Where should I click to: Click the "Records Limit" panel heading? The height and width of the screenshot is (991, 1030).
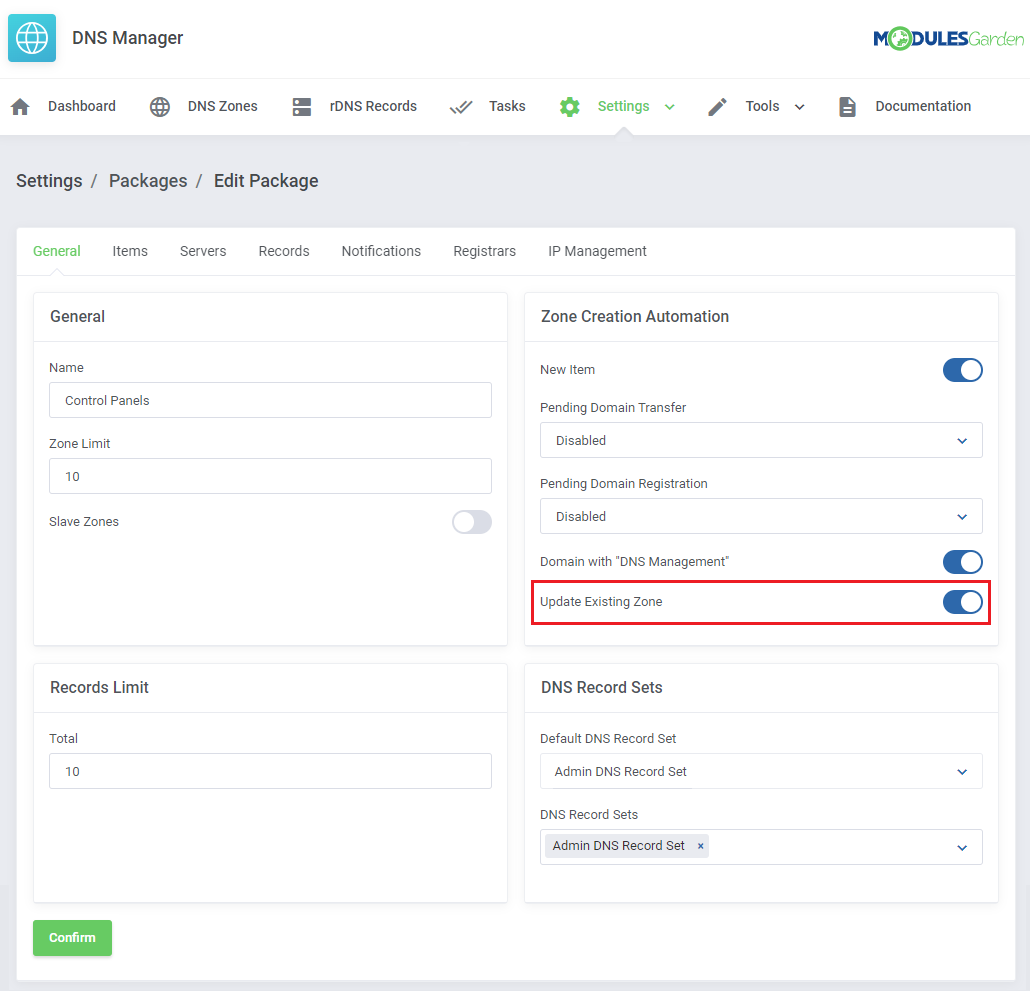click(99, 688)
